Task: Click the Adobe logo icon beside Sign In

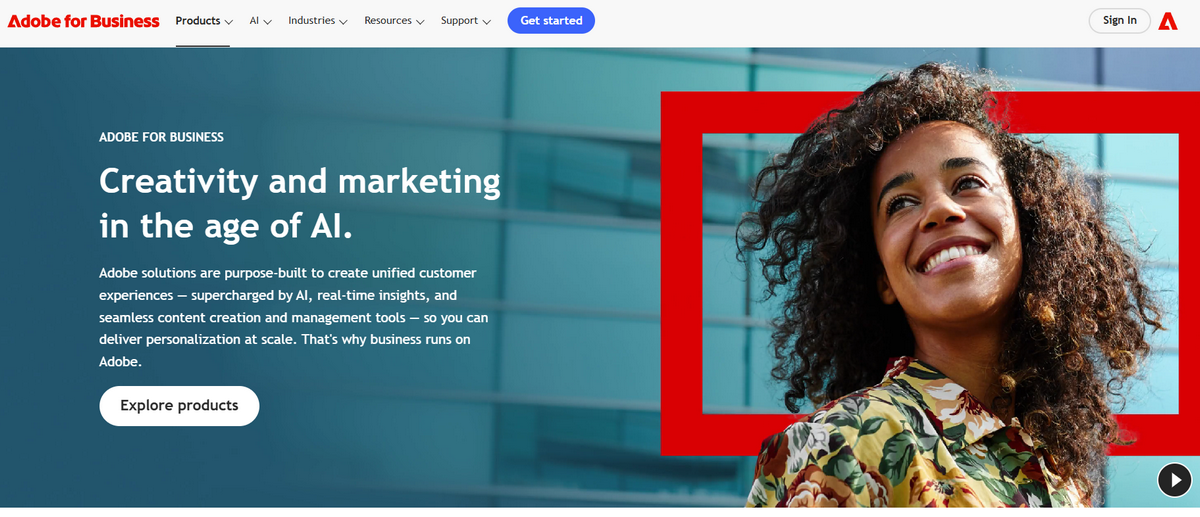Action: click(x=1167, y=21)
